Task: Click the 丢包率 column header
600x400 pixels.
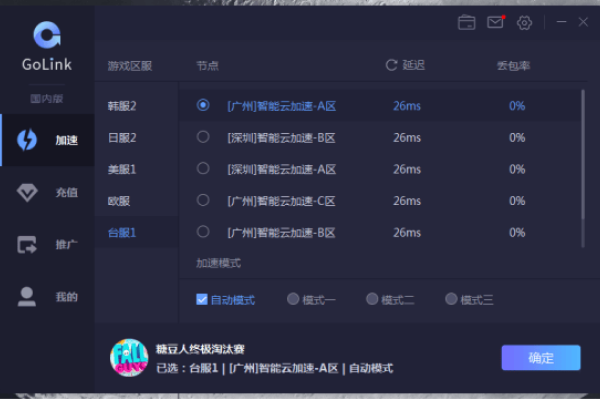Action: point(514,66)
